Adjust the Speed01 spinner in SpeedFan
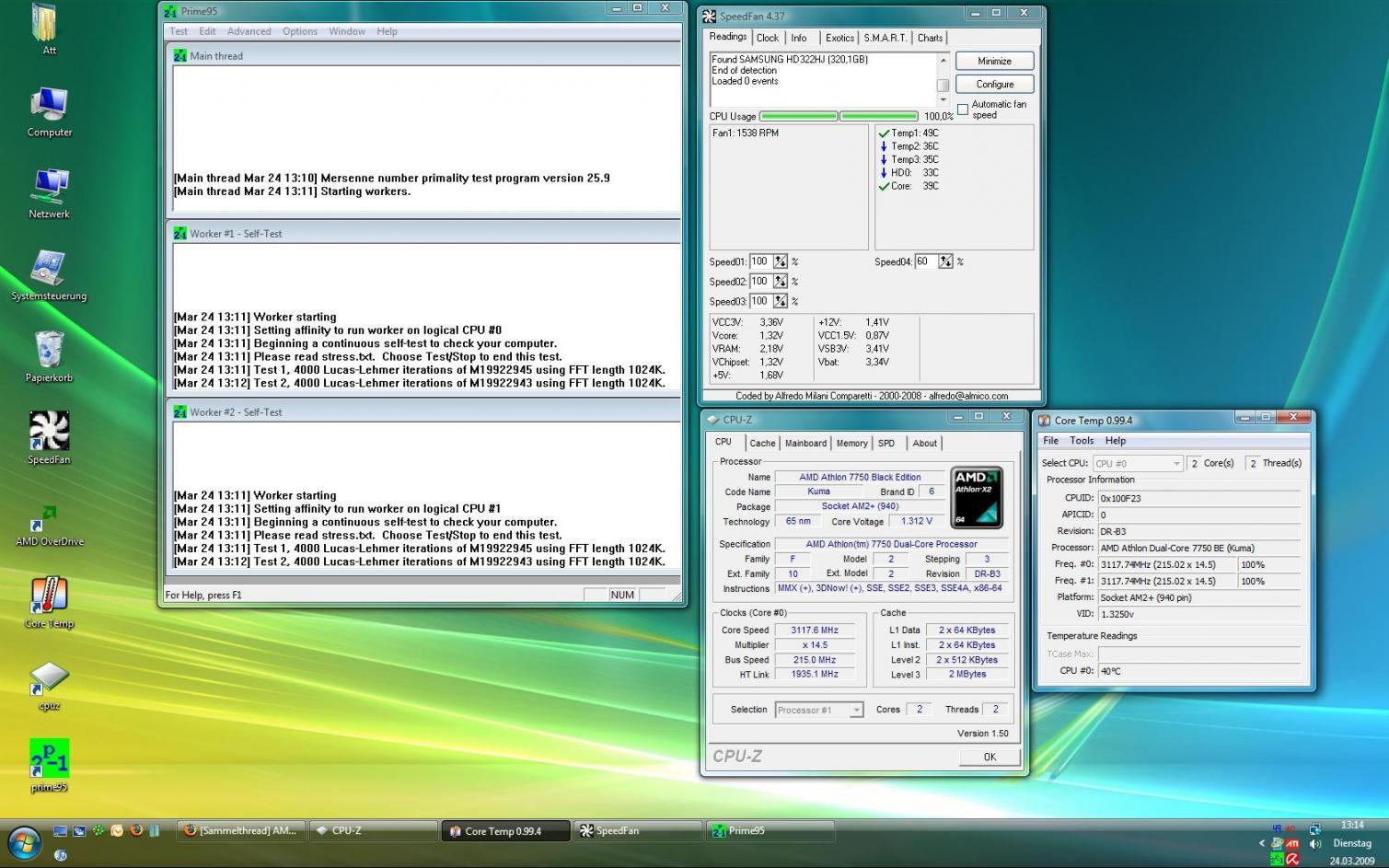This screenshot has width=1389, height=868. [x=781, y=262]
